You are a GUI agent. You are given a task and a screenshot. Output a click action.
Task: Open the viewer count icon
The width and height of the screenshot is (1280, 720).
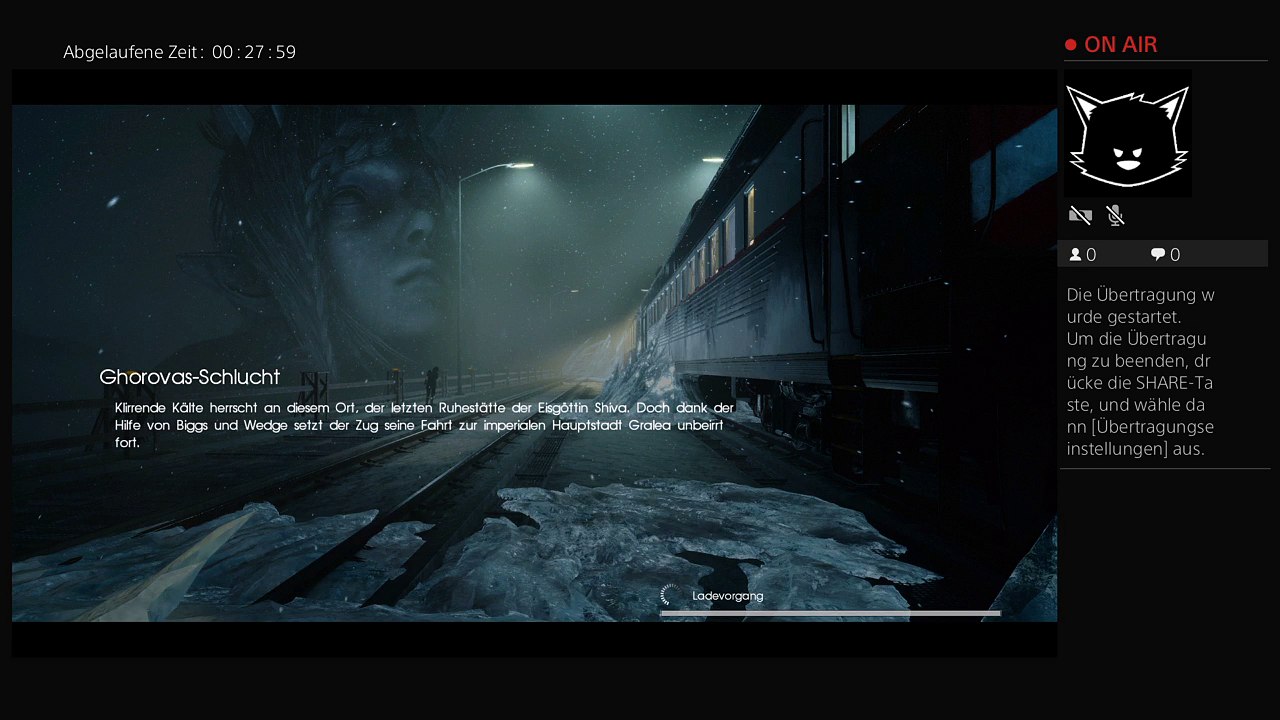point(1075,254)
